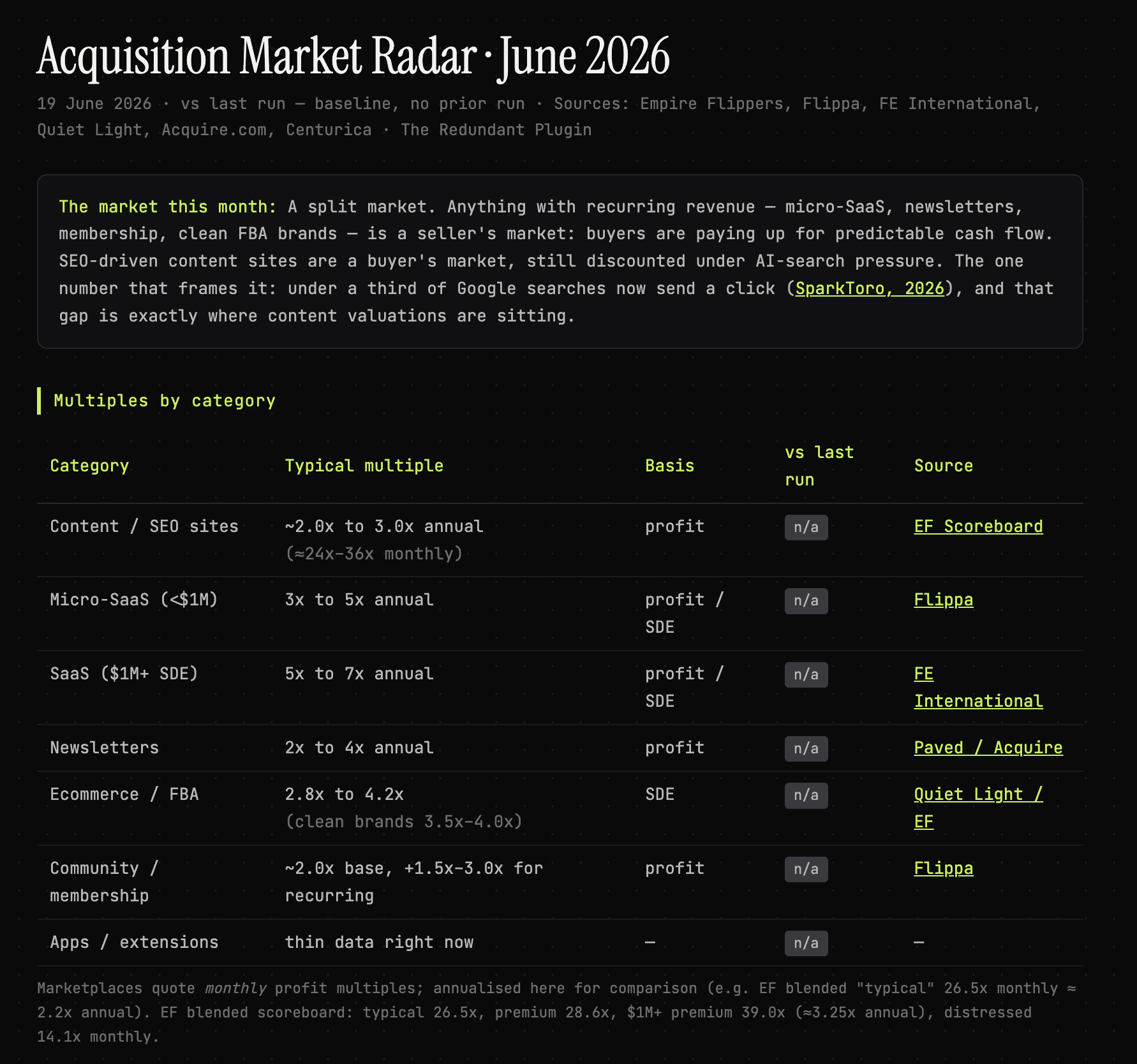Click The market this month label
Viewport: 1137px width, 1064px height.
click(167, 207)
